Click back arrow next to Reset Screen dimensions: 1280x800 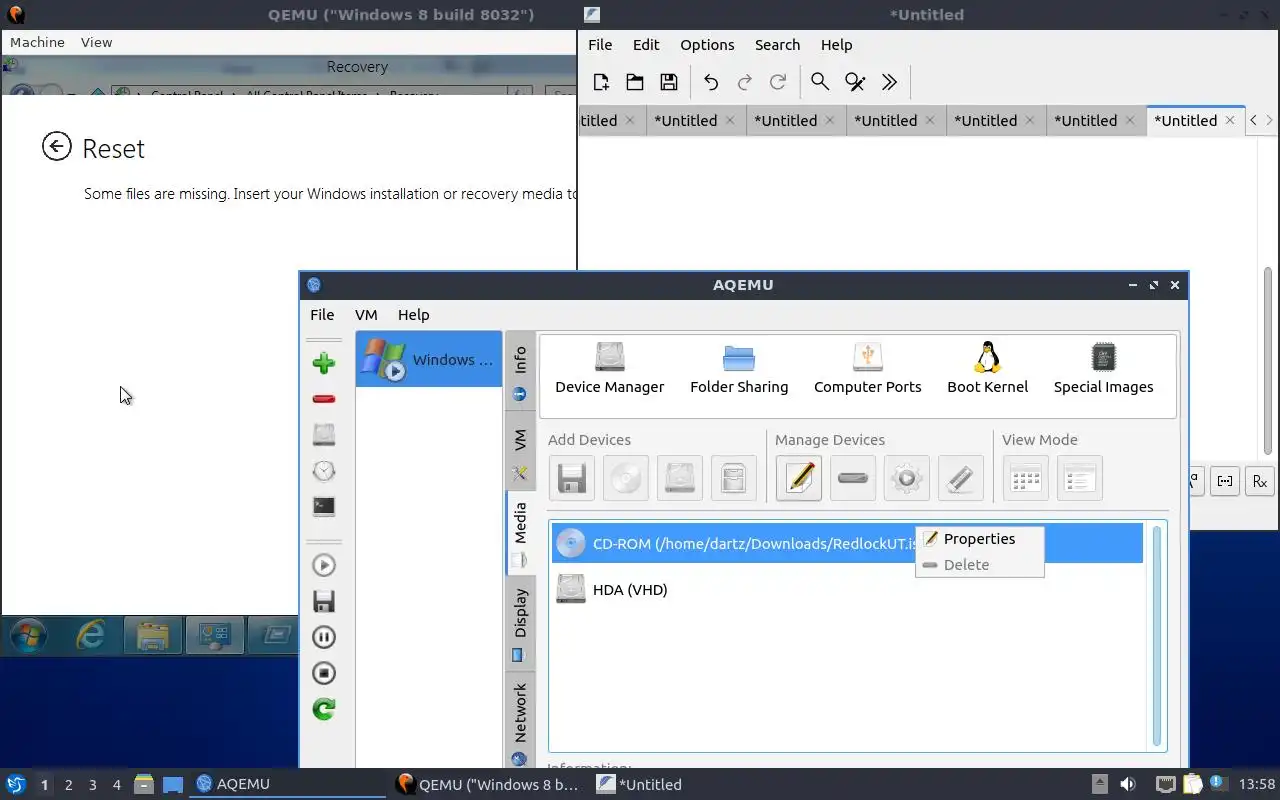pyautogui.click(x=57, y=147)
